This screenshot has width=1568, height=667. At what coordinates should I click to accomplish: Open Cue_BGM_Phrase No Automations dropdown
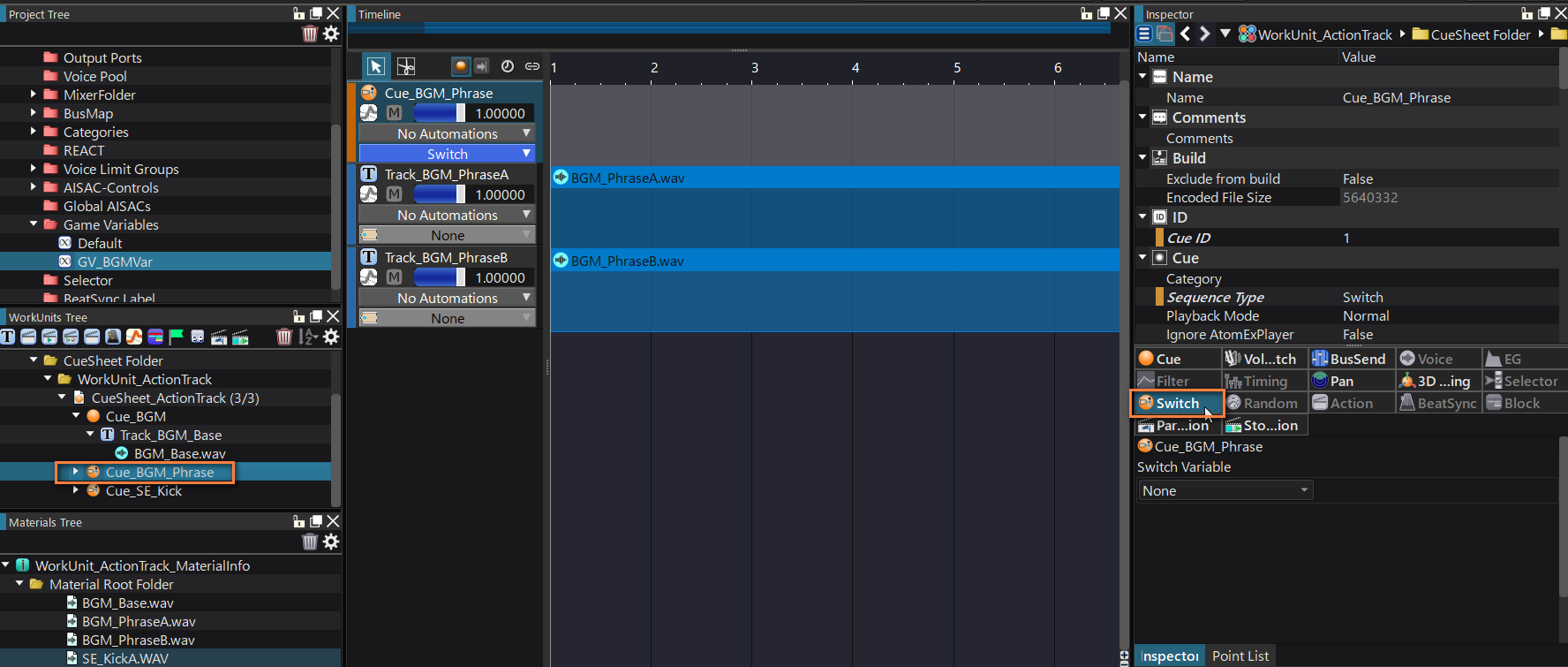(x=447, y=133)
